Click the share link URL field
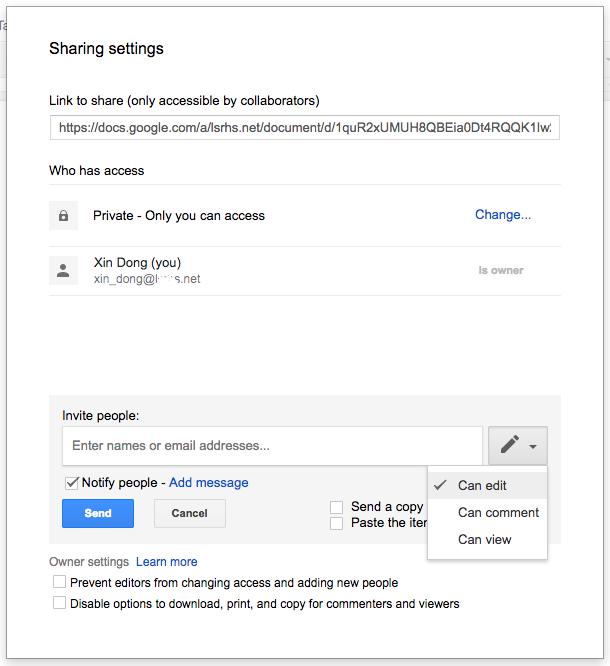Image resolution: width=610 pixels, height=666 pixels. pyautogui.click(x=304, y=128)
